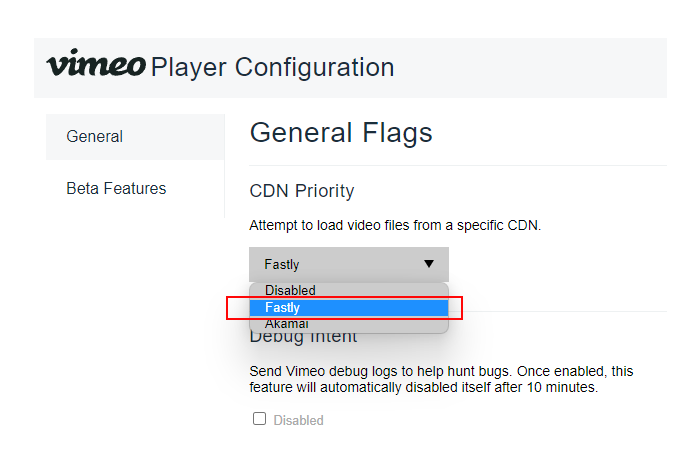
Task: Click the dropdown arrow on CDN selector
Action: (429, 264)
